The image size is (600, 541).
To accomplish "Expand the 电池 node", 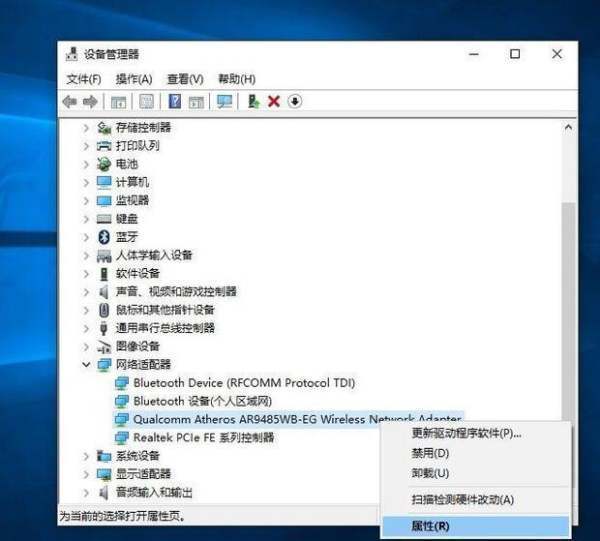I will point(86,164).
